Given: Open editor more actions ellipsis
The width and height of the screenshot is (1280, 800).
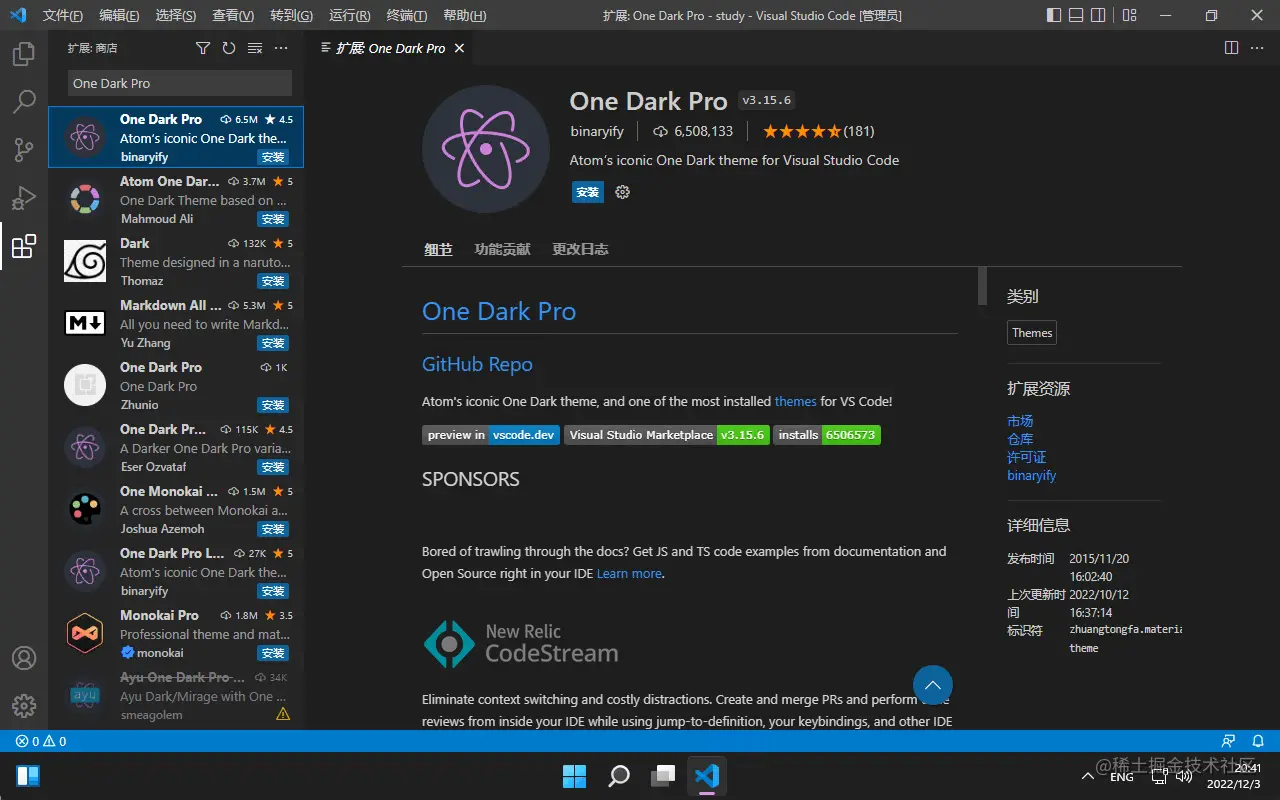Looking at the screenshot, I should pyautogui.click(x=1258, y=48).
